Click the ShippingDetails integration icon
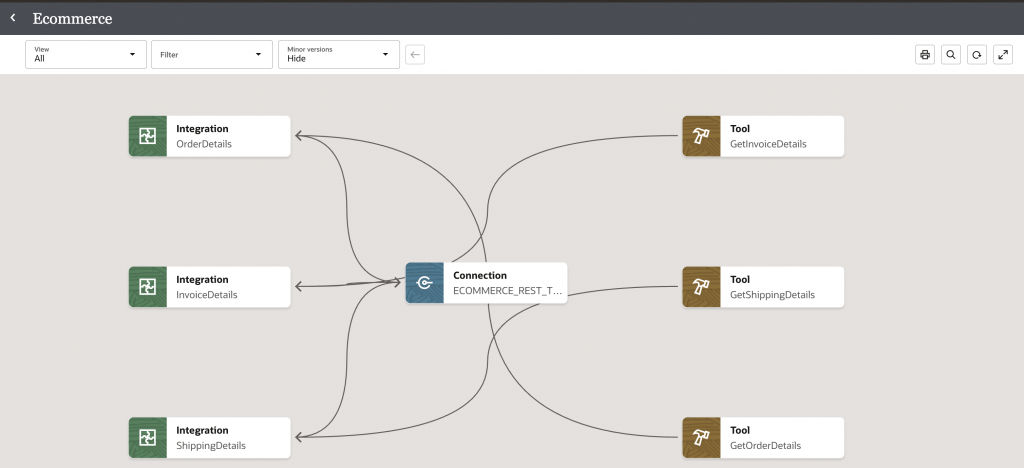 click(148, 437)
